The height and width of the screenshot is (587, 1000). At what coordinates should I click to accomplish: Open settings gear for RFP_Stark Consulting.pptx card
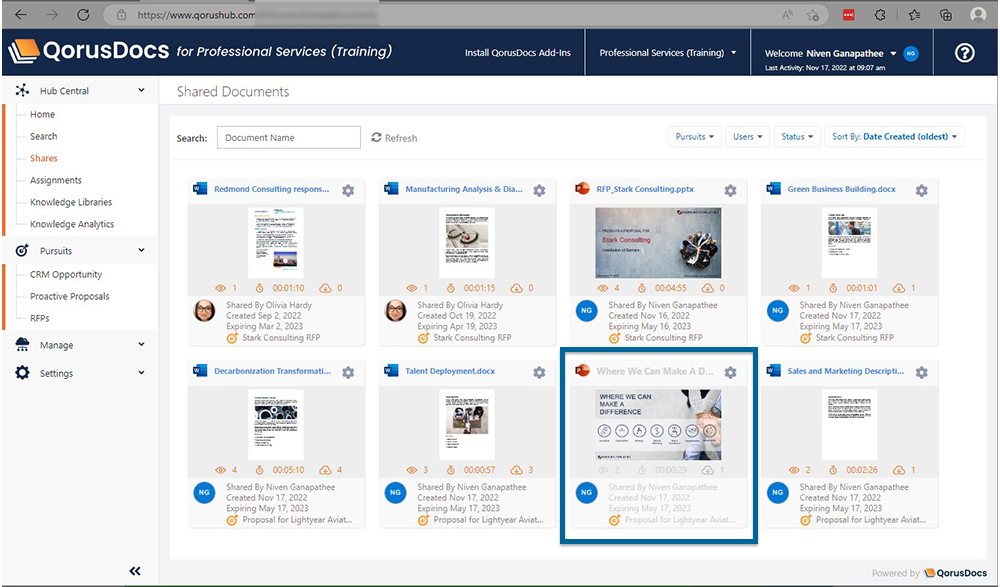pyautogui.click(x=731, y=190)
